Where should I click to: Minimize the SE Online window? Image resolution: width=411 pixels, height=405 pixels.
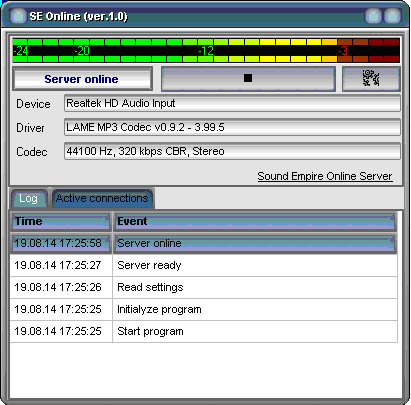(373, 16)
